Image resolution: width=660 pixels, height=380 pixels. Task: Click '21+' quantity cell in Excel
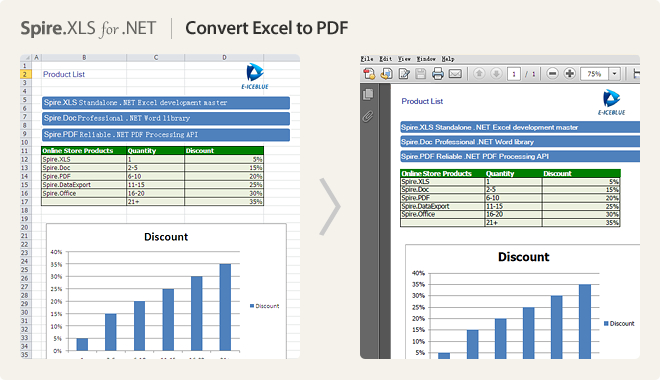(x=155, y=202)
